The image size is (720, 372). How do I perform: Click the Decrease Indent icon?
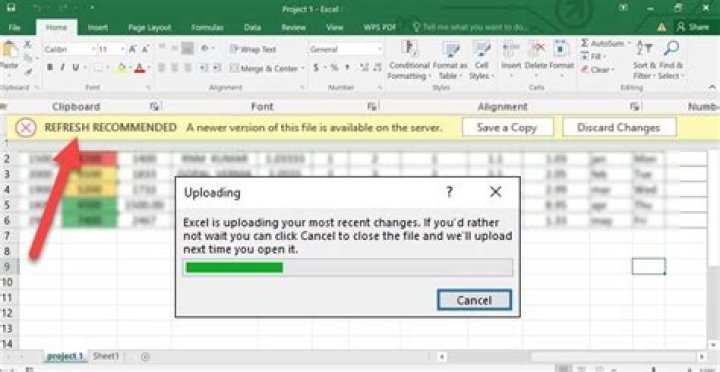204,68
